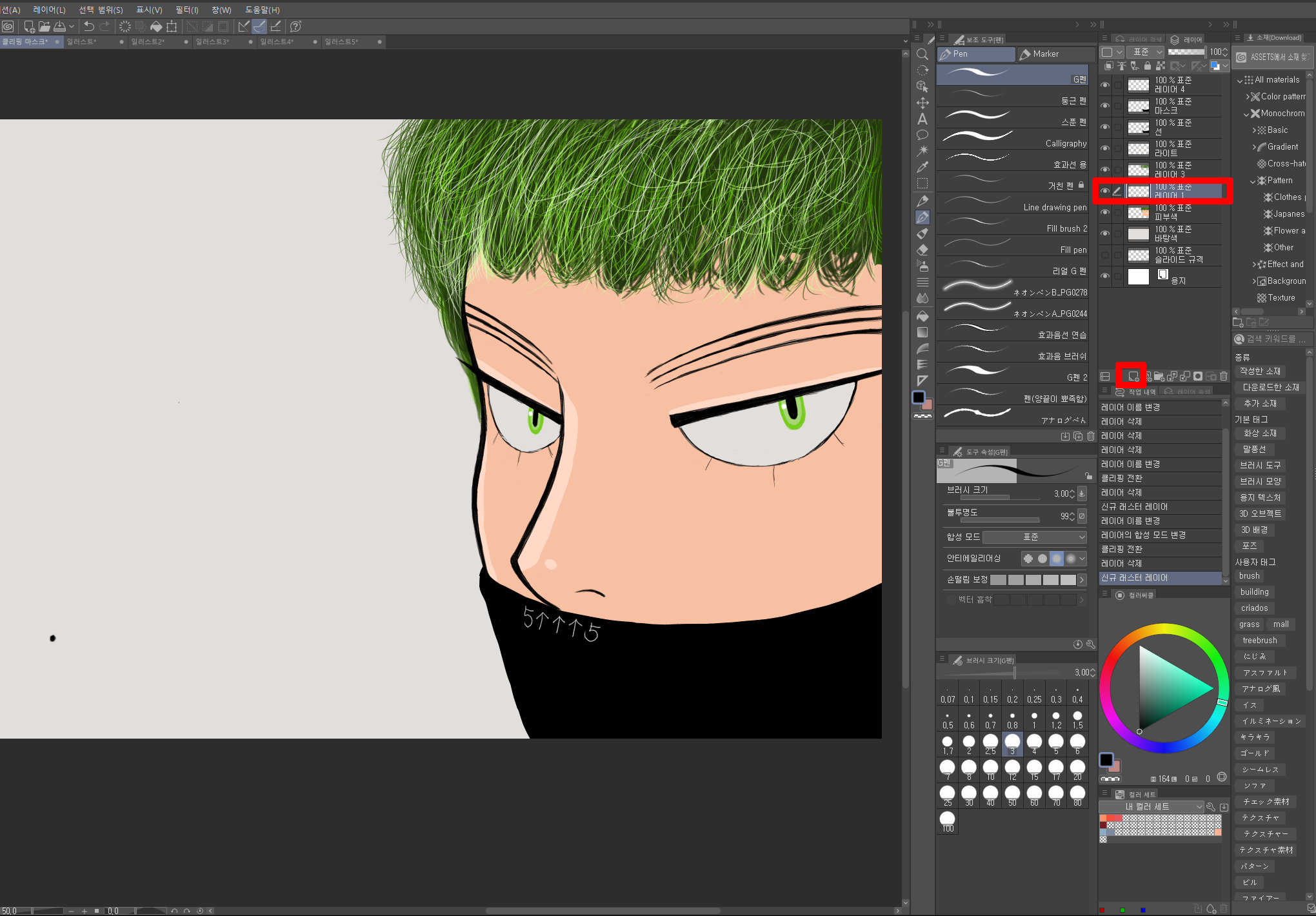Expand the Color pattern materials folder

point(1248,97)
